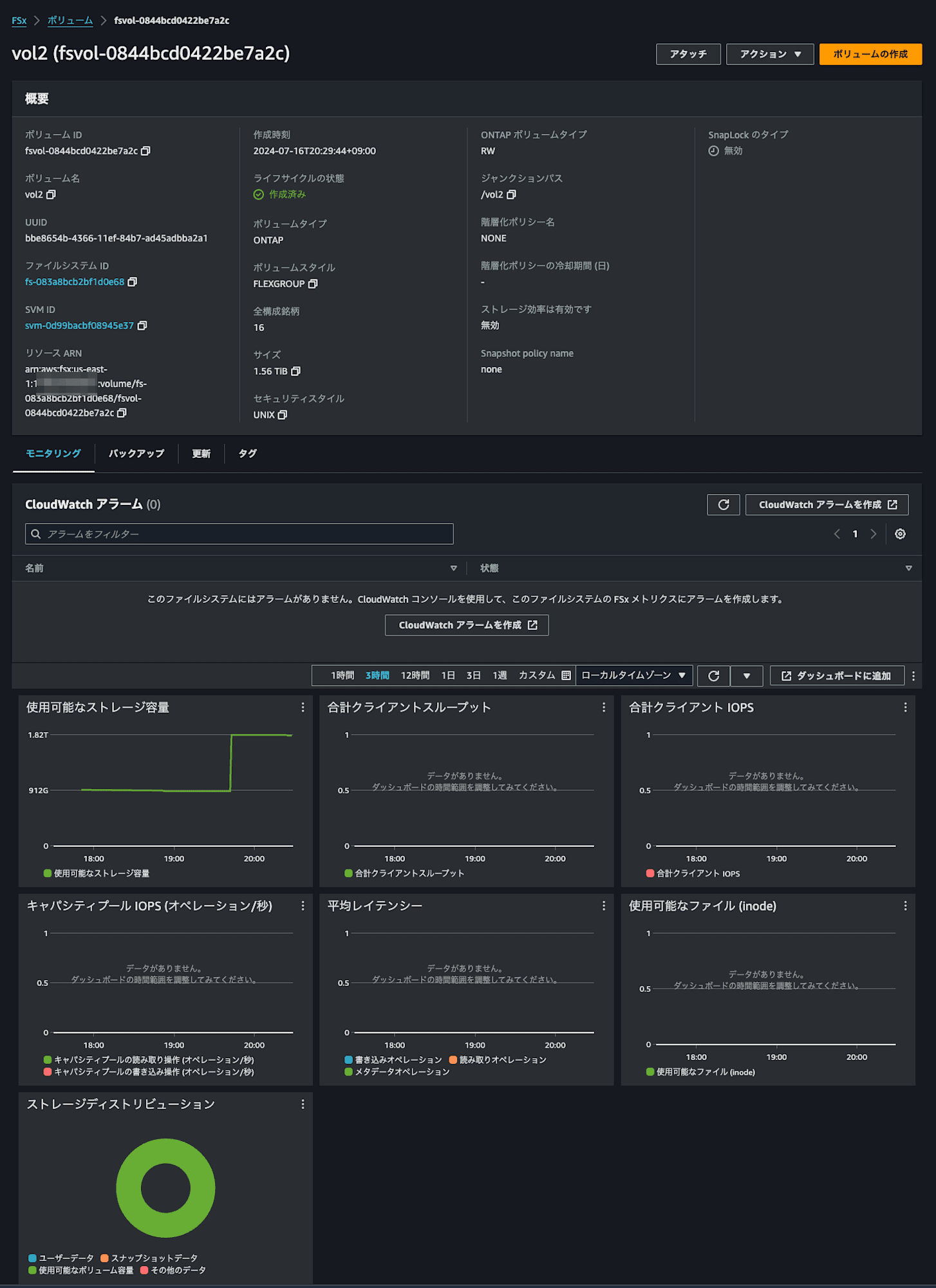Open menu for キャパシティプール IOPS chart
Screen dimensions: 936x1288
coord(303,905)
